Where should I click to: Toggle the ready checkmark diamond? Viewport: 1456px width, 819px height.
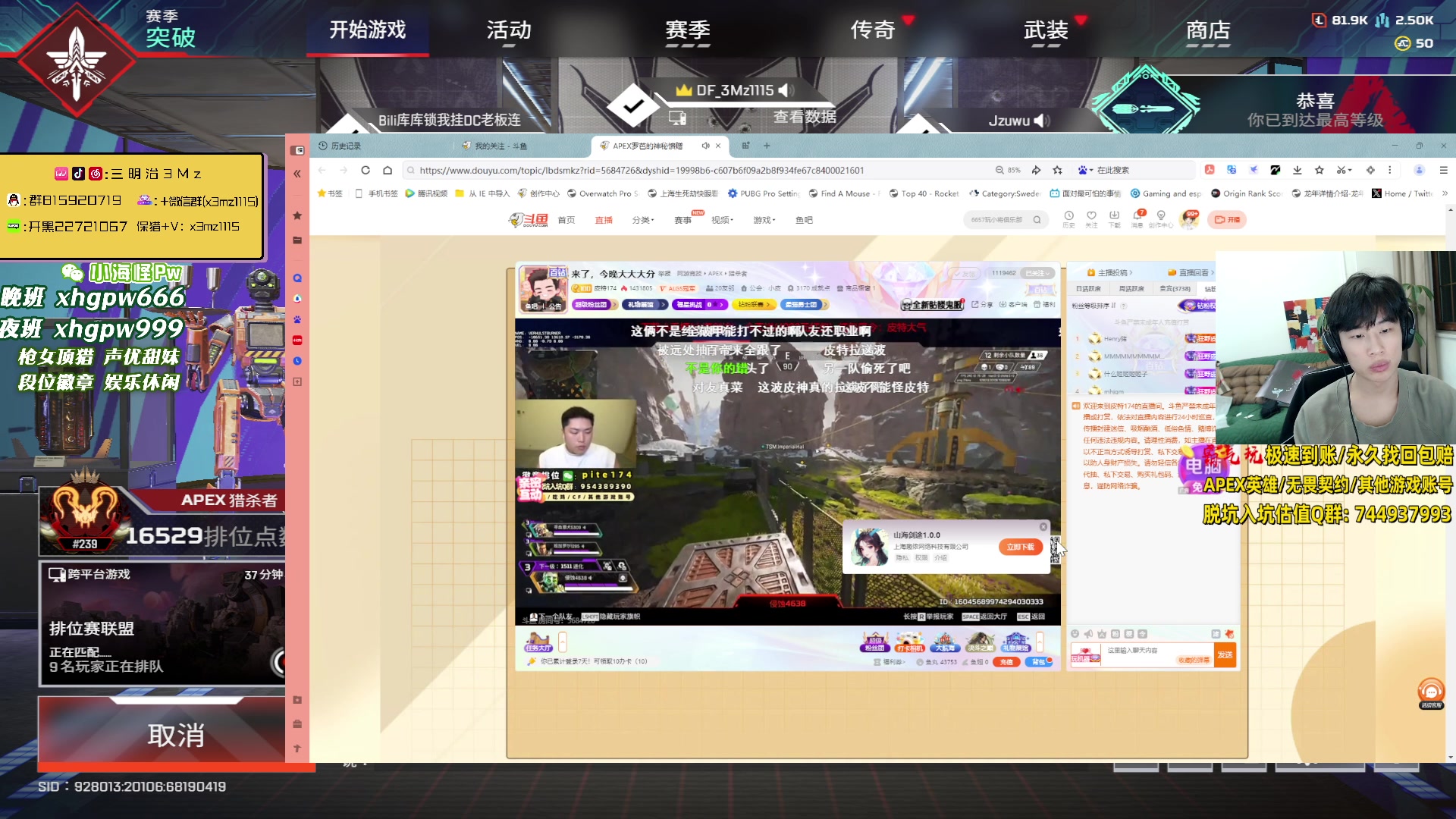(x=633, y=106)
